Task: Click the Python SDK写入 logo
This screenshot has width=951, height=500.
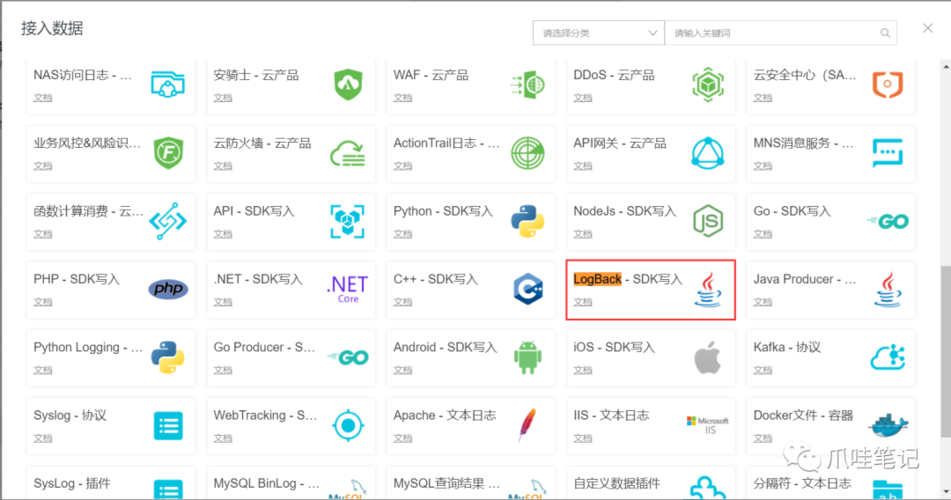Action: [x=528, y=221]
